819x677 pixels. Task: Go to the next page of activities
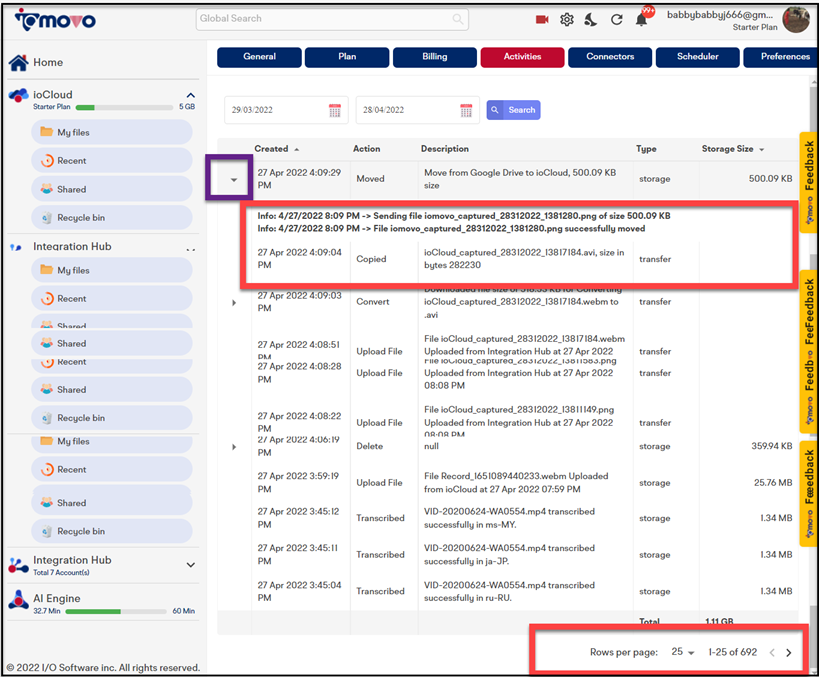pyautogui.click(x=789, y=652)
